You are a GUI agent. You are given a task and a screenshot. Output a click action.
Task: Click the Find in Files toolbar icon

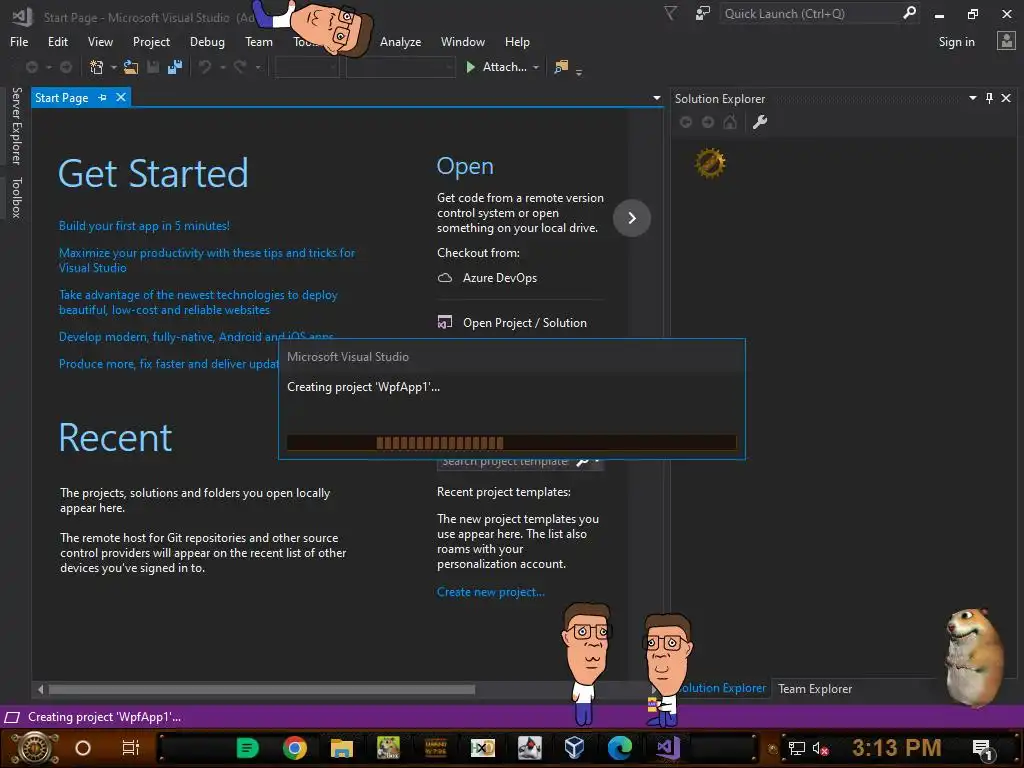pos(561,67)
